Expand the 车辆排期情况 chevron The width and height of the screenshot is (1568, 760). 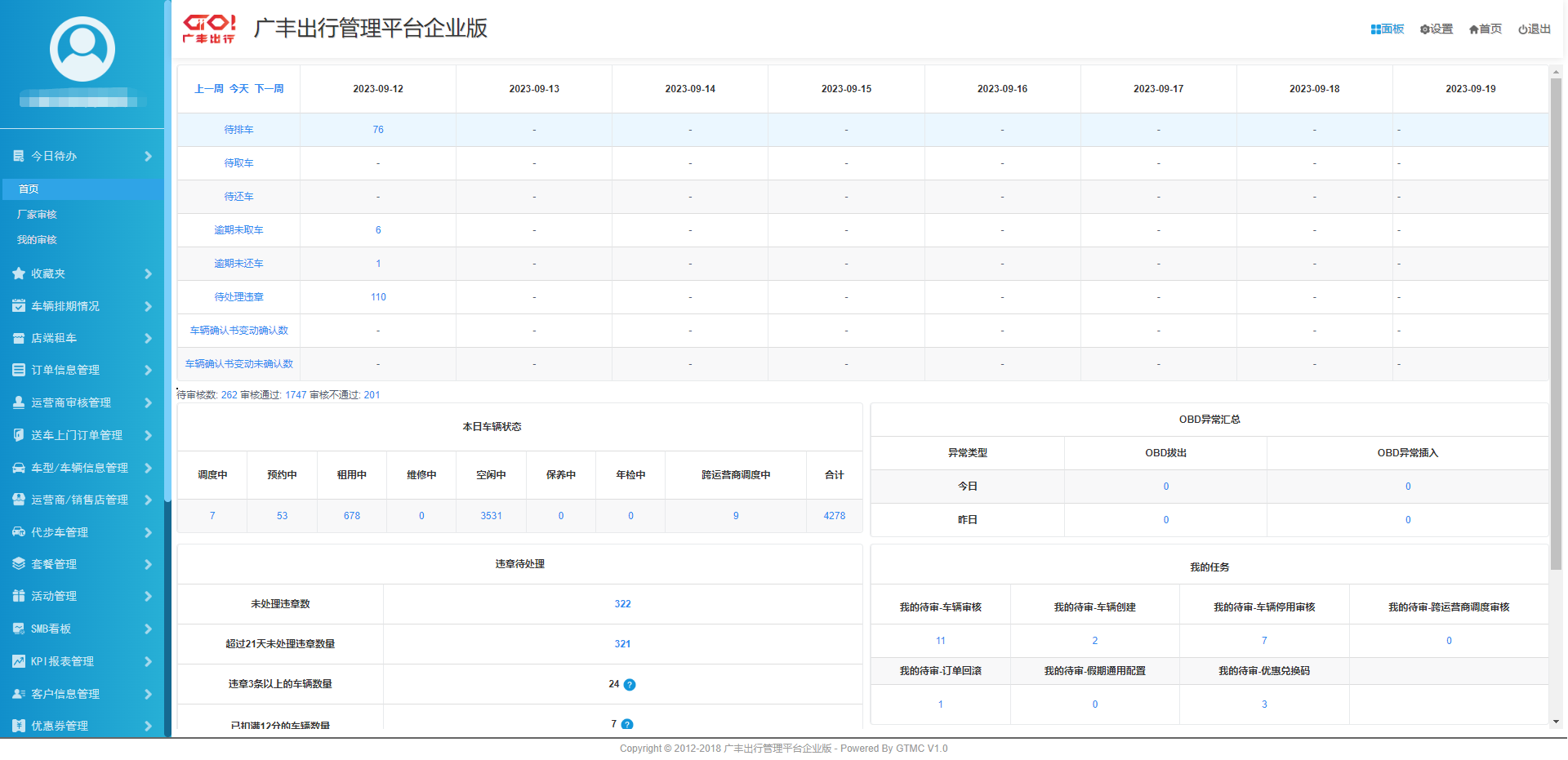148,306
